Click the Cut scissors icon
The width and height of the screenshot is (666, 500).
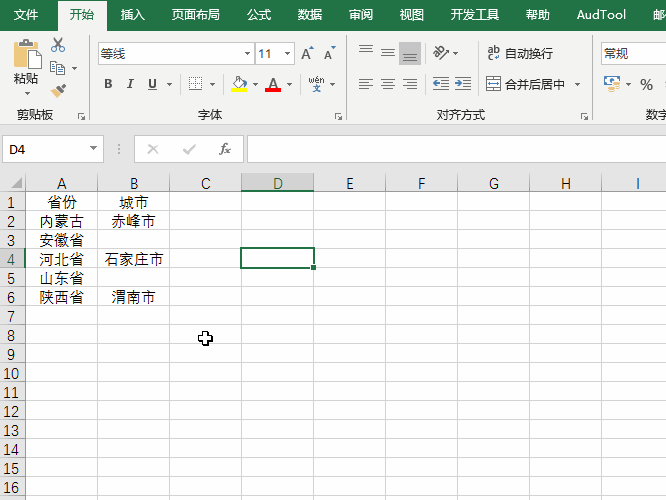coord(58,45)
